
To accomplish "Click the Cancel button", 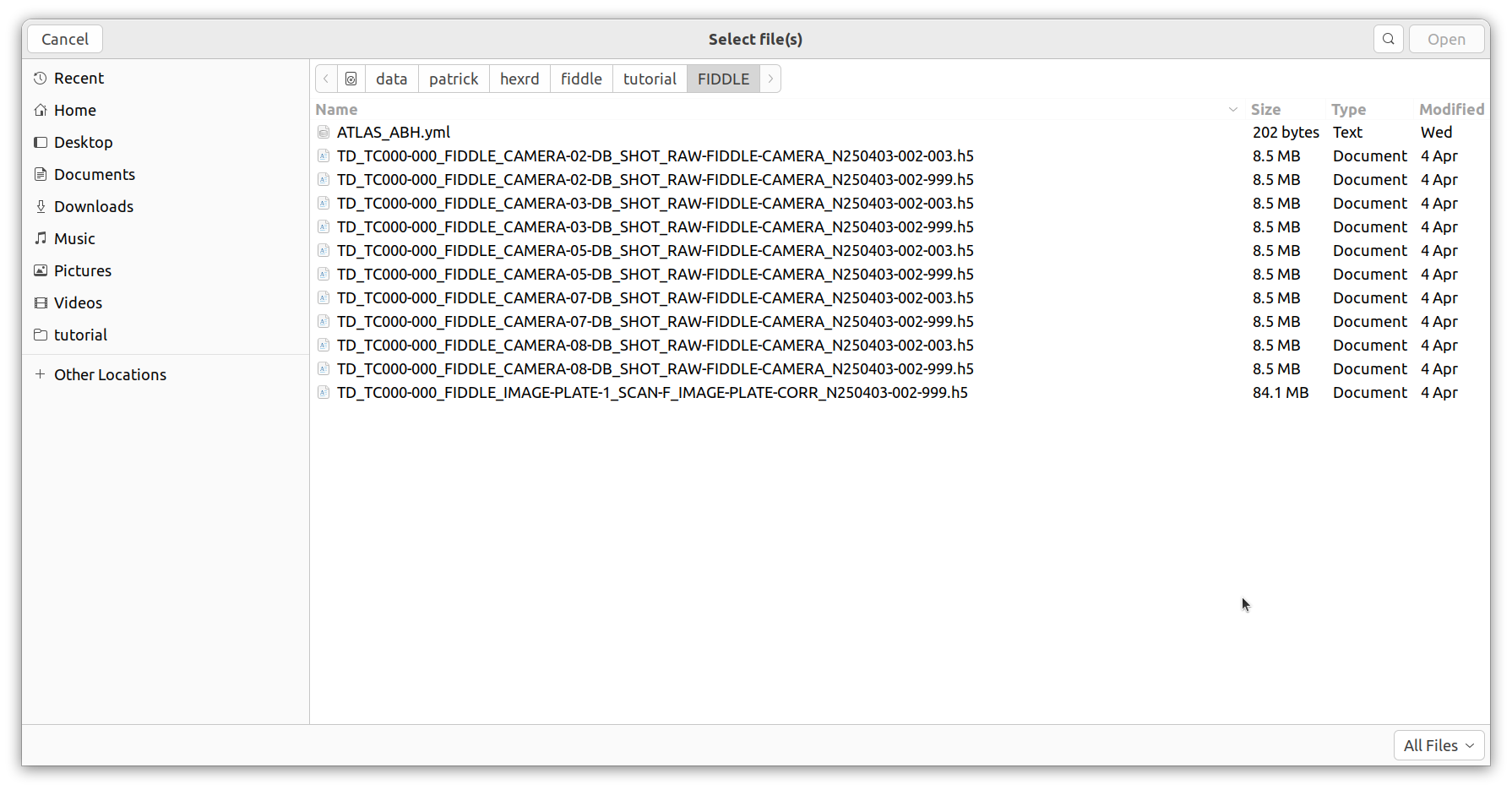I will click(x=65, y=39).
